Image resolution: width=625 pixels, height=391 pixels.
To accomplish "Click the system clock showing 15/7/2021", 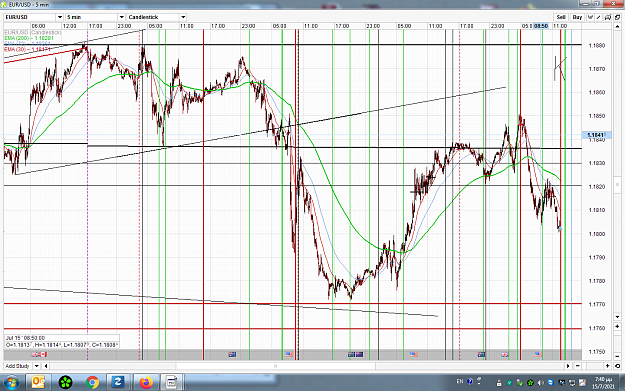I will [x=603, y=383].
